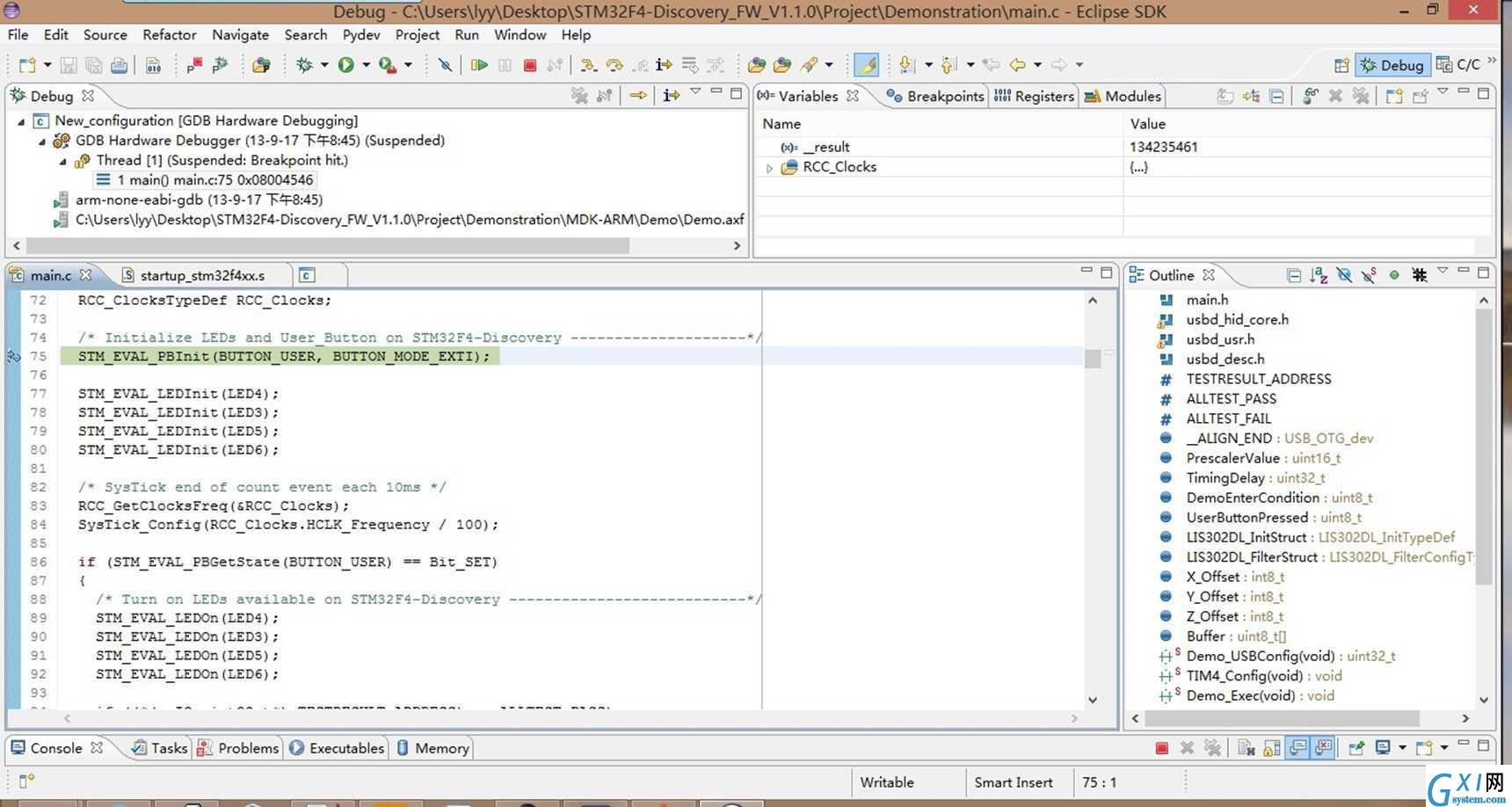Switch to the Tasks tab

(x=159, y=748)
